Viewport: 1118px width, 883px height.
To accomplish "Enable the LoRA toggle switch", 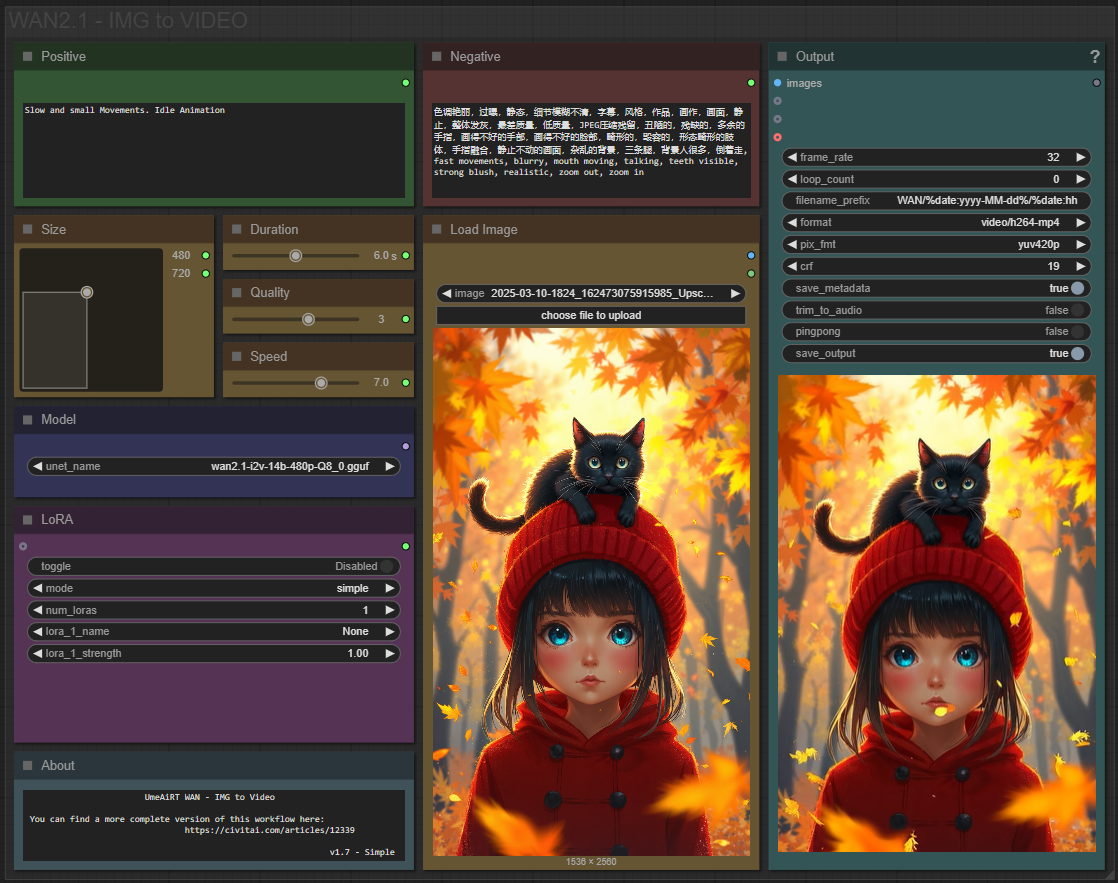I will pos(386,566).
